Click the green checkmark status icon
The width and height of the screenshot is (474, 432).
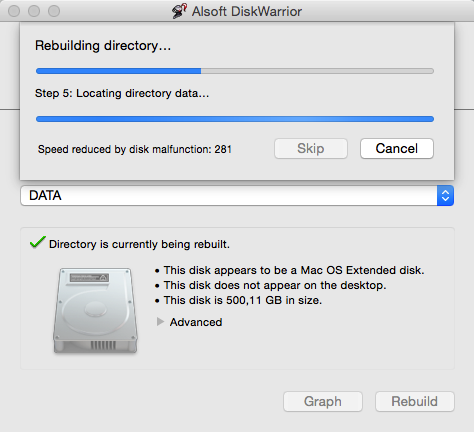pos(38,242)
